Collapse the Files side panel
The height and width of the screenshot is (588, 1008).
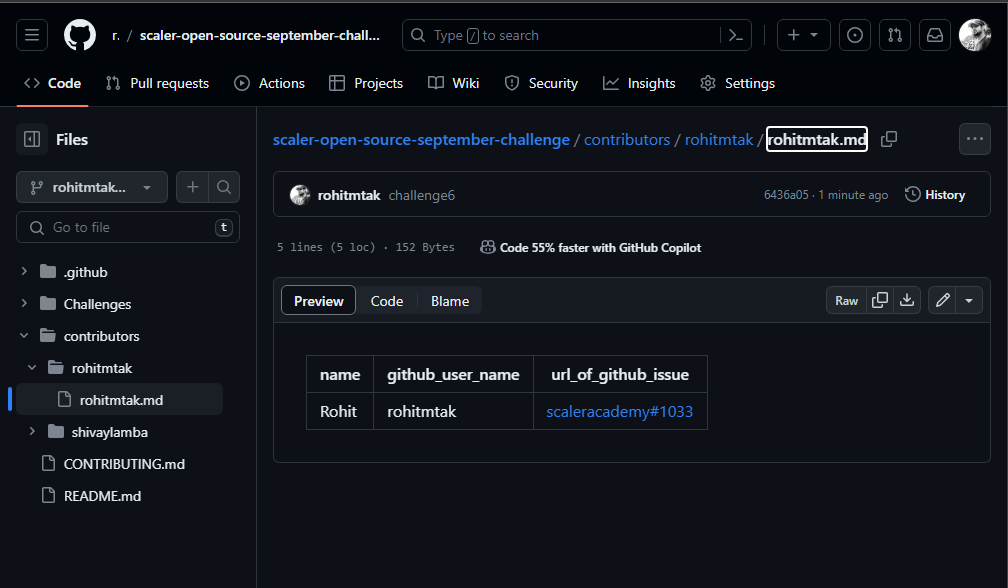pos(31,139)
